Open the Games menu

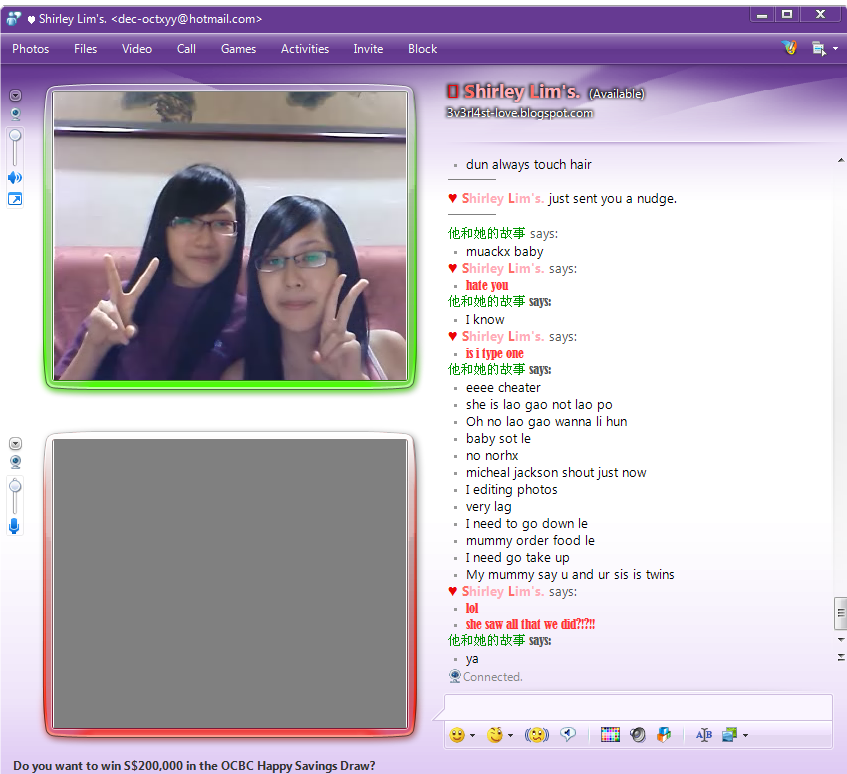(x=238, y=49)
